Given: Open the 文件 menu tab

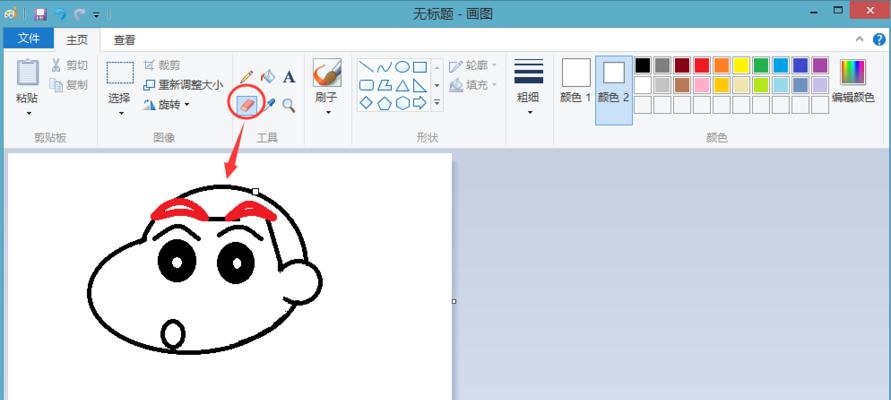Looking at the screenshot, I should point(28,38).
